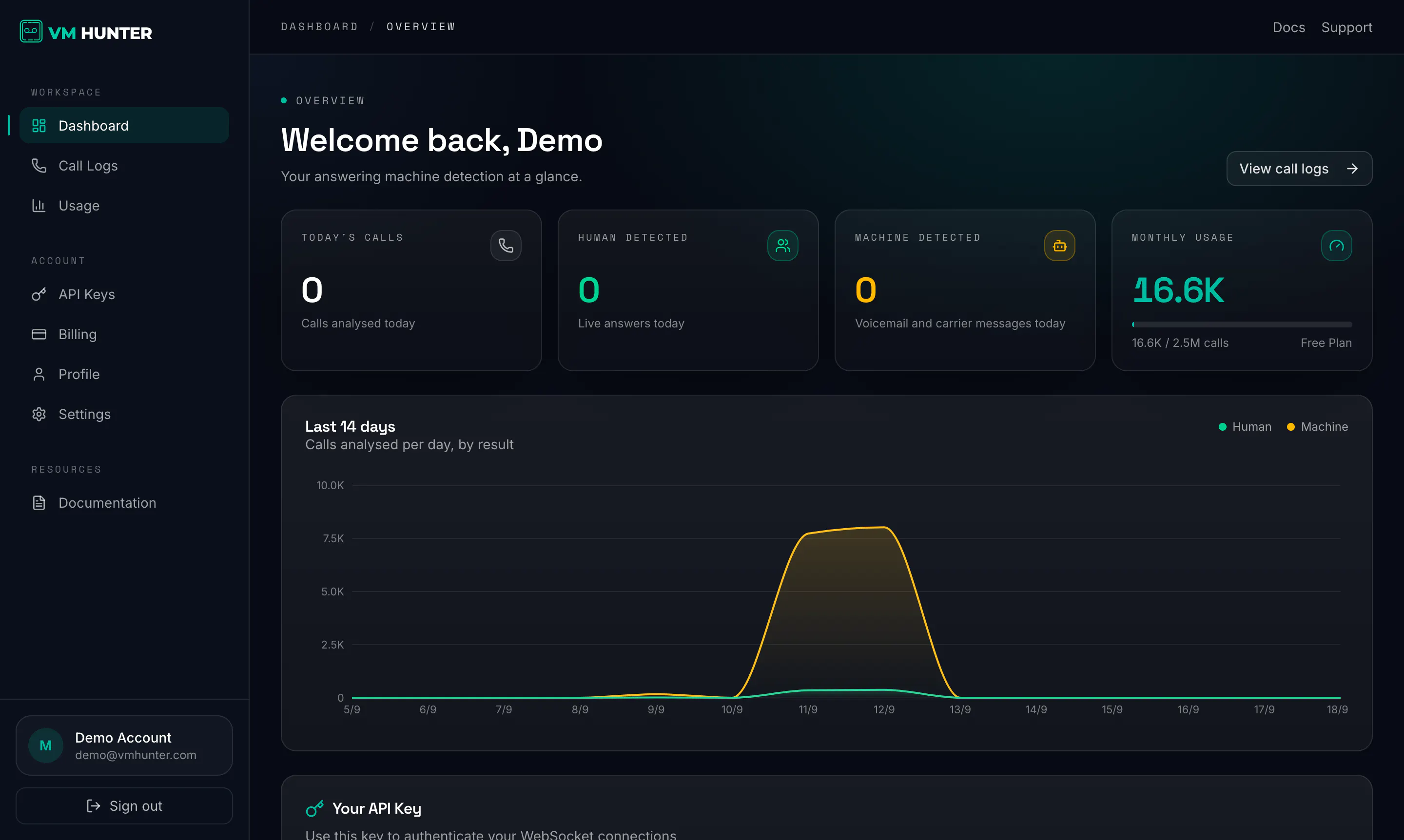Screen dimensions: 1404x840
Task: Click the Calls analysed today caption
Action: 358,323
